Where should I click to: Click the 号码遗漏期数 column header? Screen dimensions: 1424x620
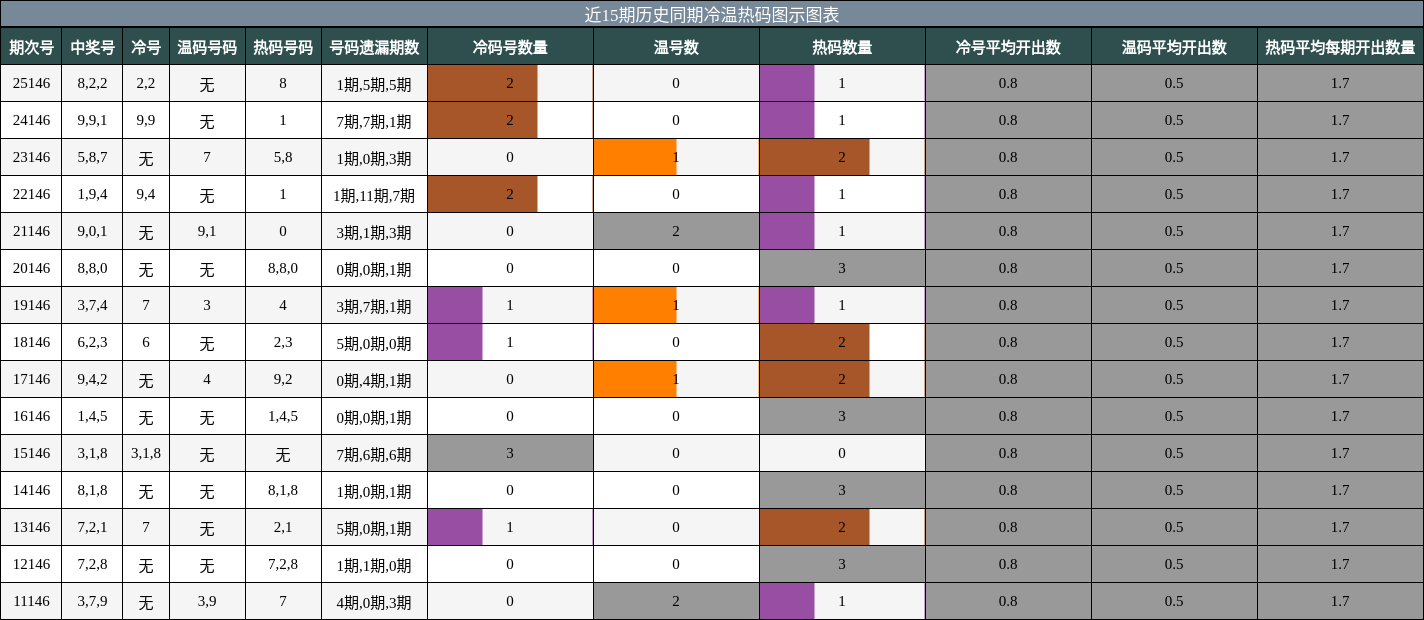pyautogui.click(x=374, y=47)
